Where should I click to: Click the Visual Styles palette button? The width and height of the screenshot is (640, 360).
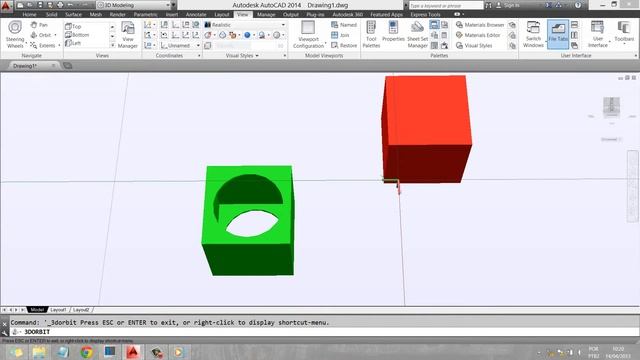coord(474,45)
